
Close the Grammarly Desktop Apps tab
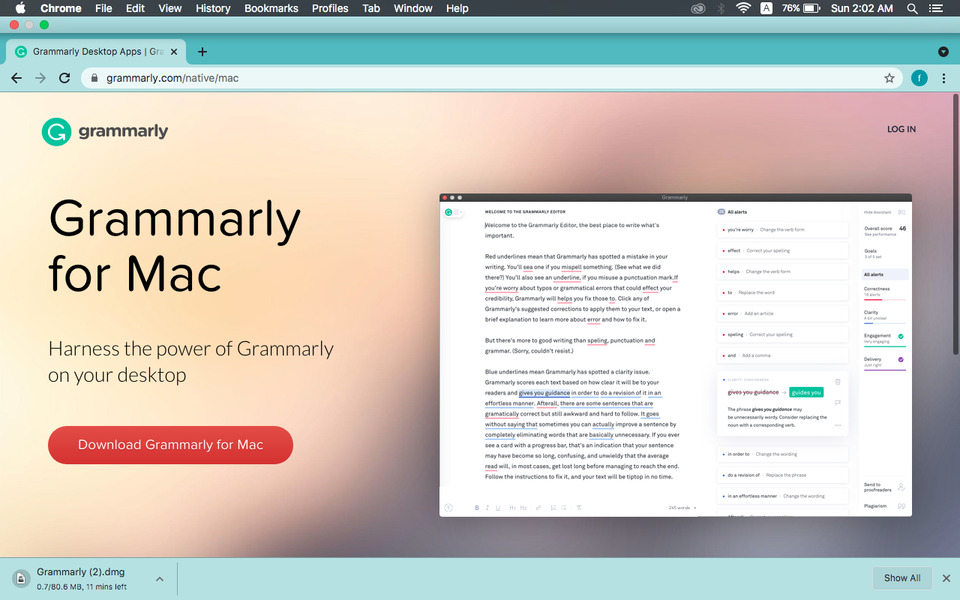coord(174,52)
